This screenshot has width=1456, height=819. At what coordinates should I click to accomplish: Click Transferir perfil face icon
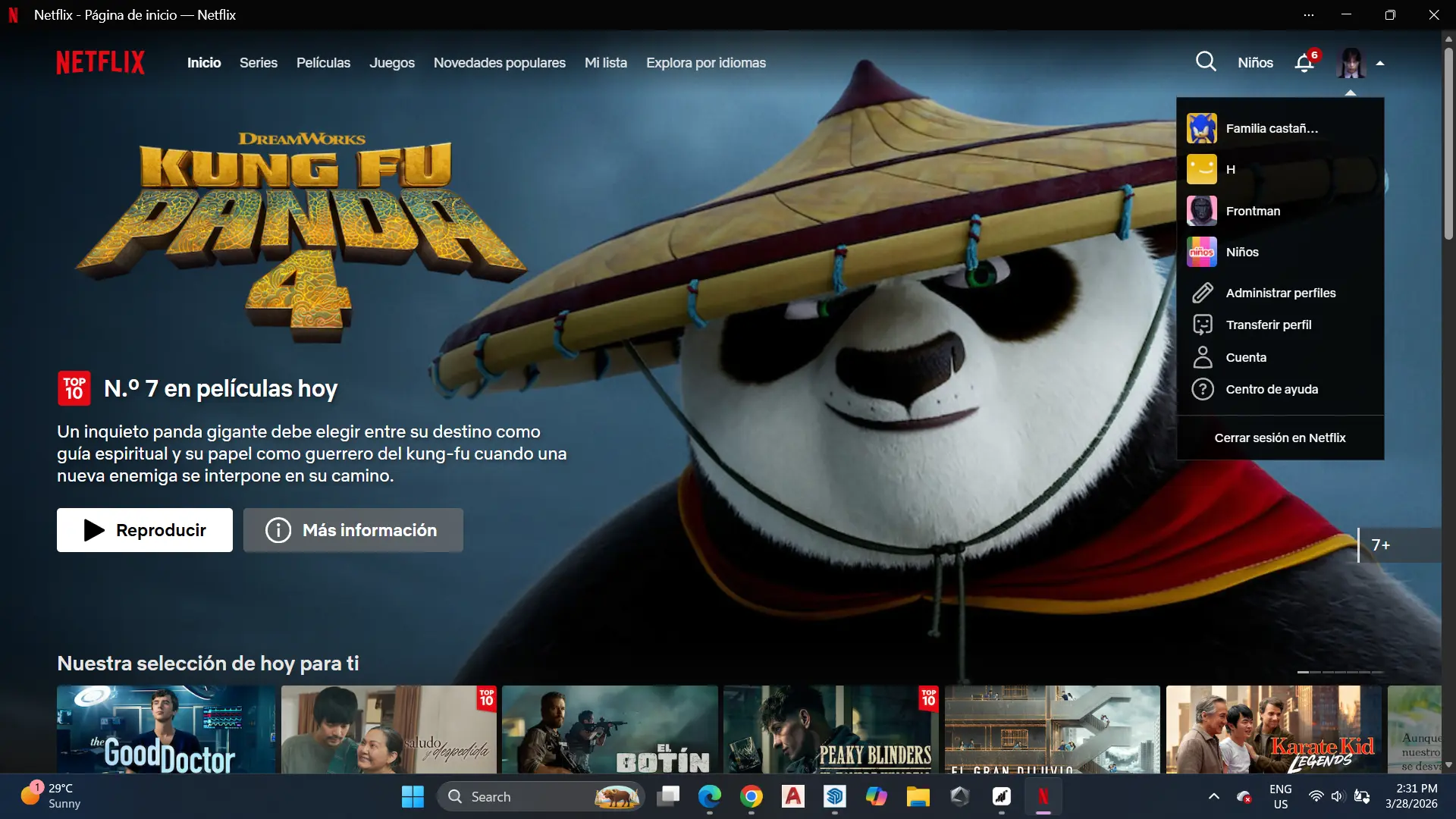1203,325
